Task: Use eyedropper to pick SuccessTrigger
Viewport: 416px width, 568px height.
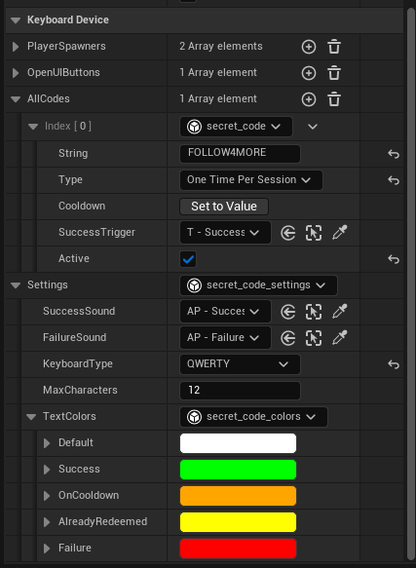Action: [340, 233]
